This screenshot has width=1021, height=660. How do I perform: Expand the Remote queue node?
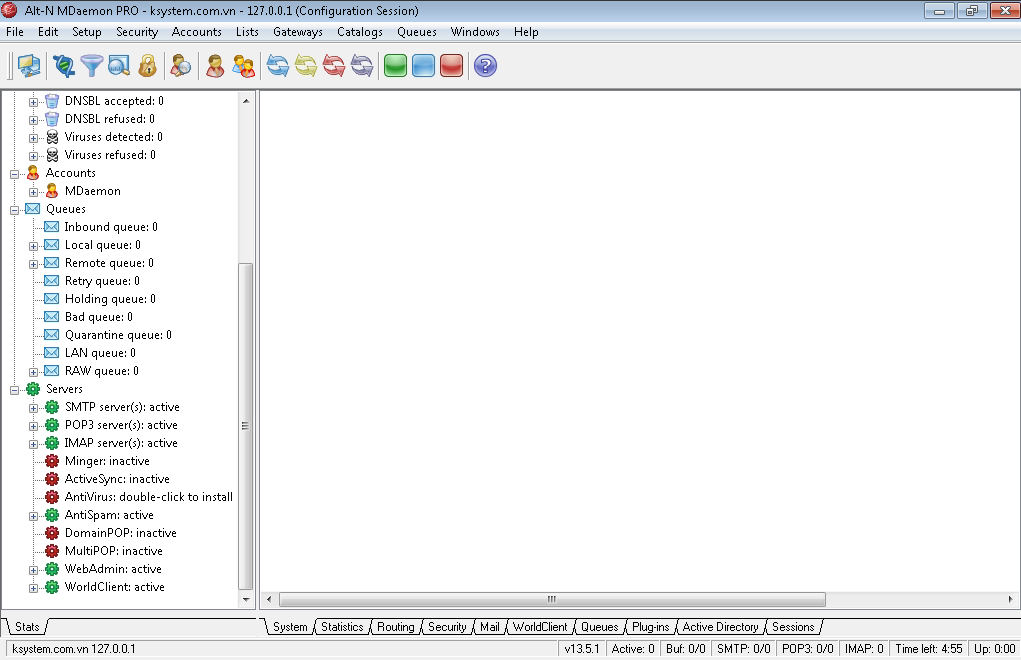pyautogui.click(x=33, y=264)
